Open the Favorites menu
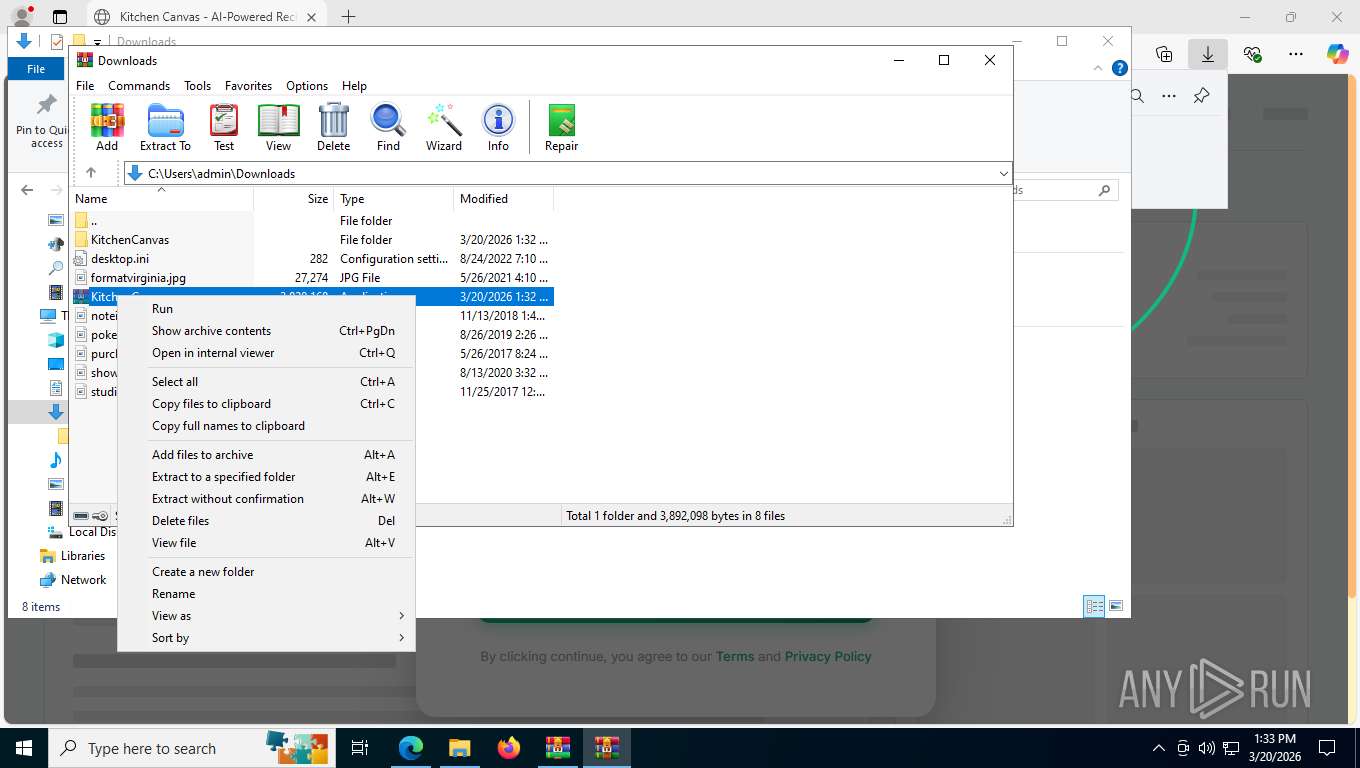 [248, 86]
